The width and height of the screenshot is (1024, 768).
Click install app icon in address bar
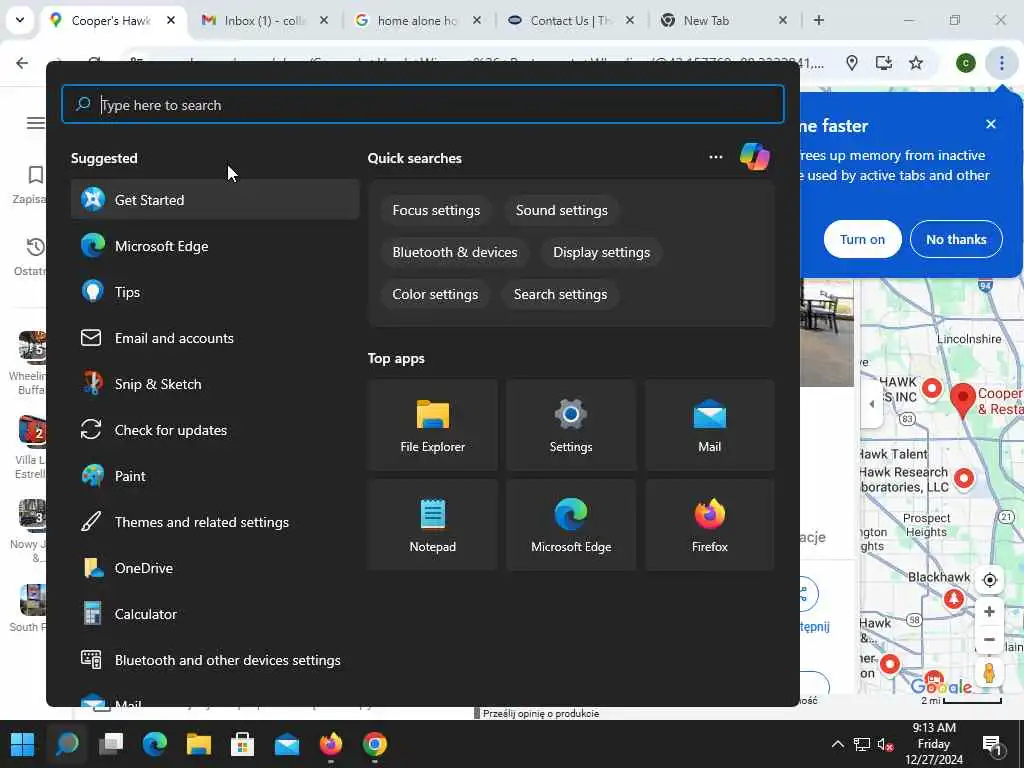pyautogui.click(x=884, y=63)
